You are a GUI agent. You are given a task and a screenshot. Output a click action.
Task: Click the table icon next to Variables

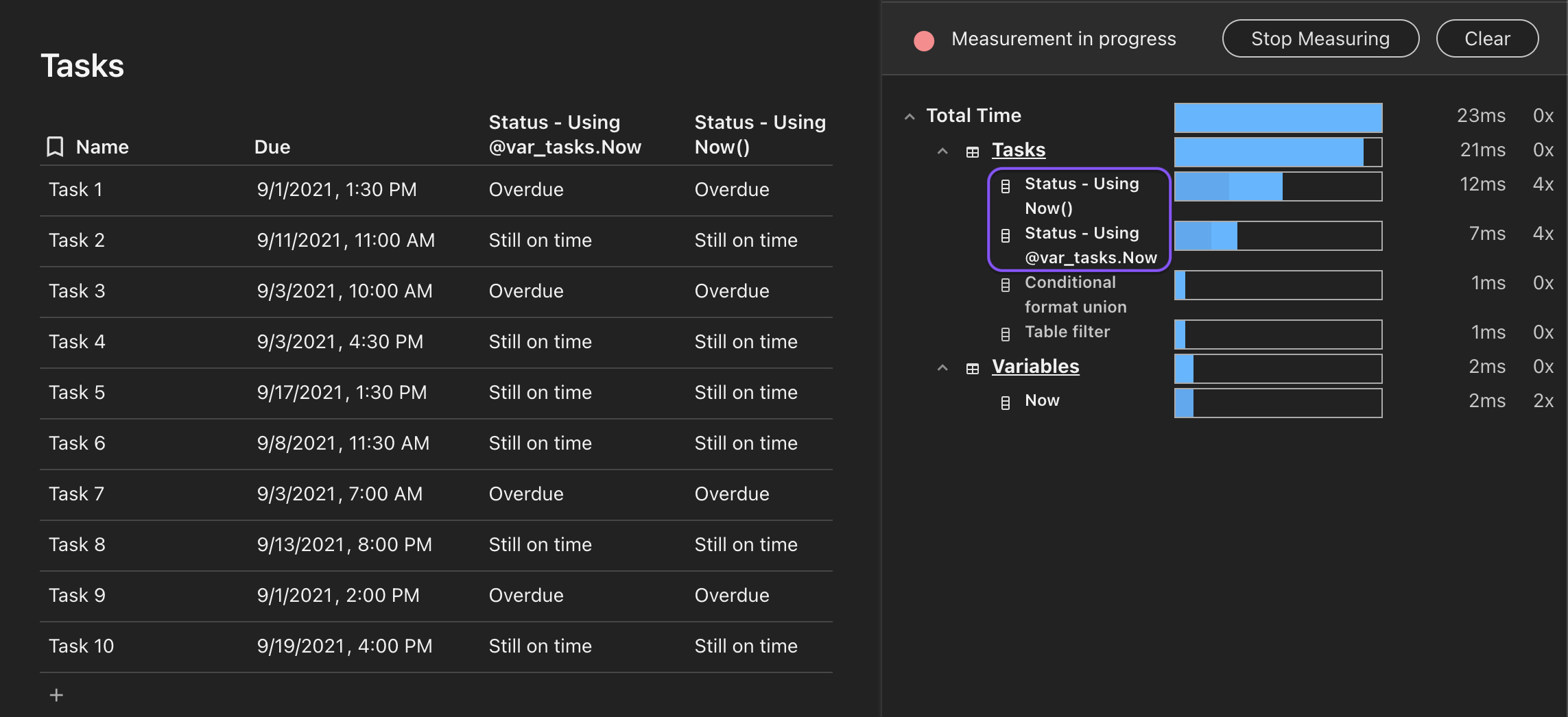(973, 368)
